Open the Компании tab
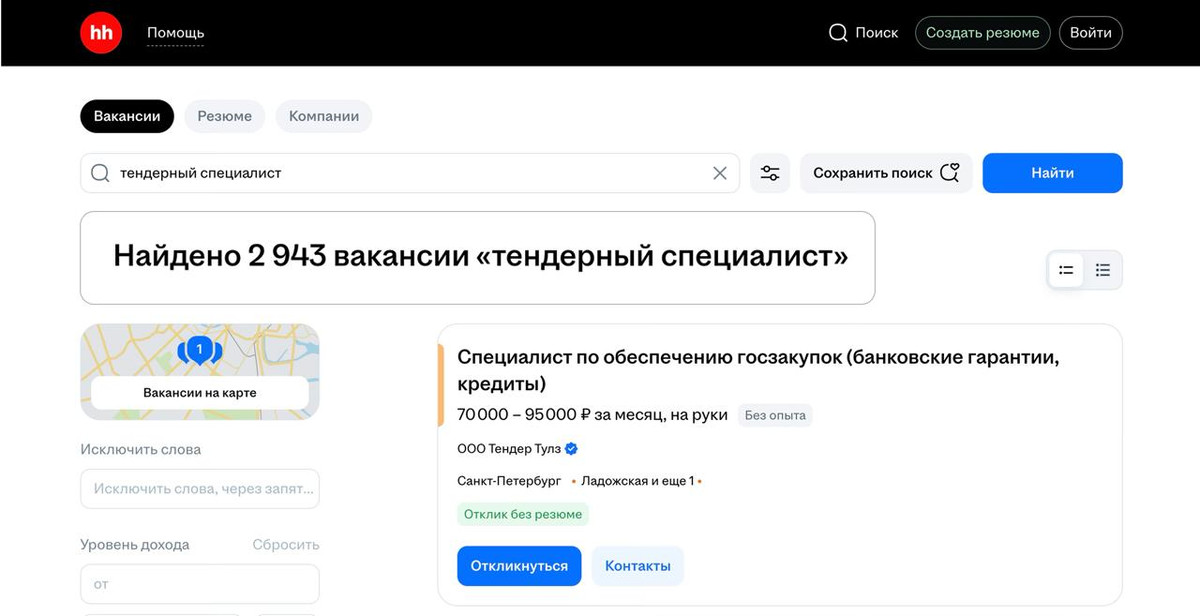 [324, 116]
